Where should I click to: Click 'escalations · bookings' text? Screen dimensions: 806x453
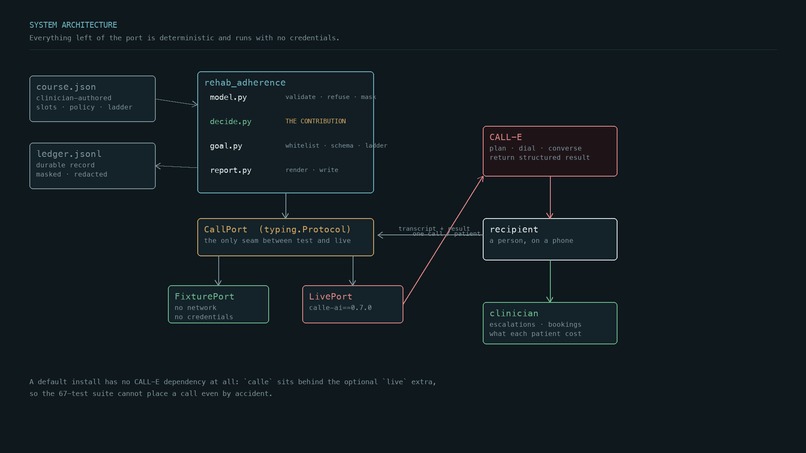tap(535, 324)
